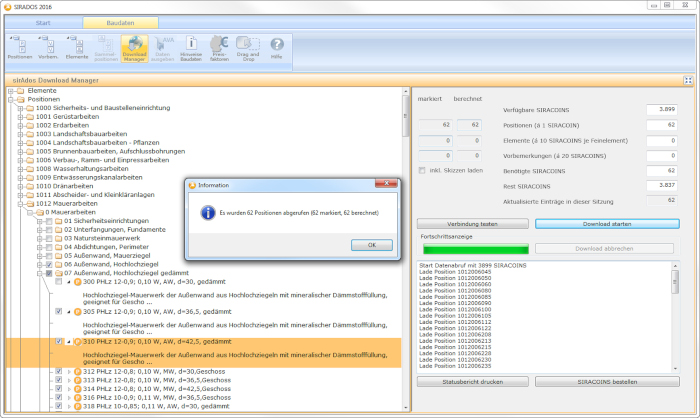This screenshot has height=418, width=700.
Task: Click the Verfügbare SIRACOINS value field
Action: tap(660, 108)
